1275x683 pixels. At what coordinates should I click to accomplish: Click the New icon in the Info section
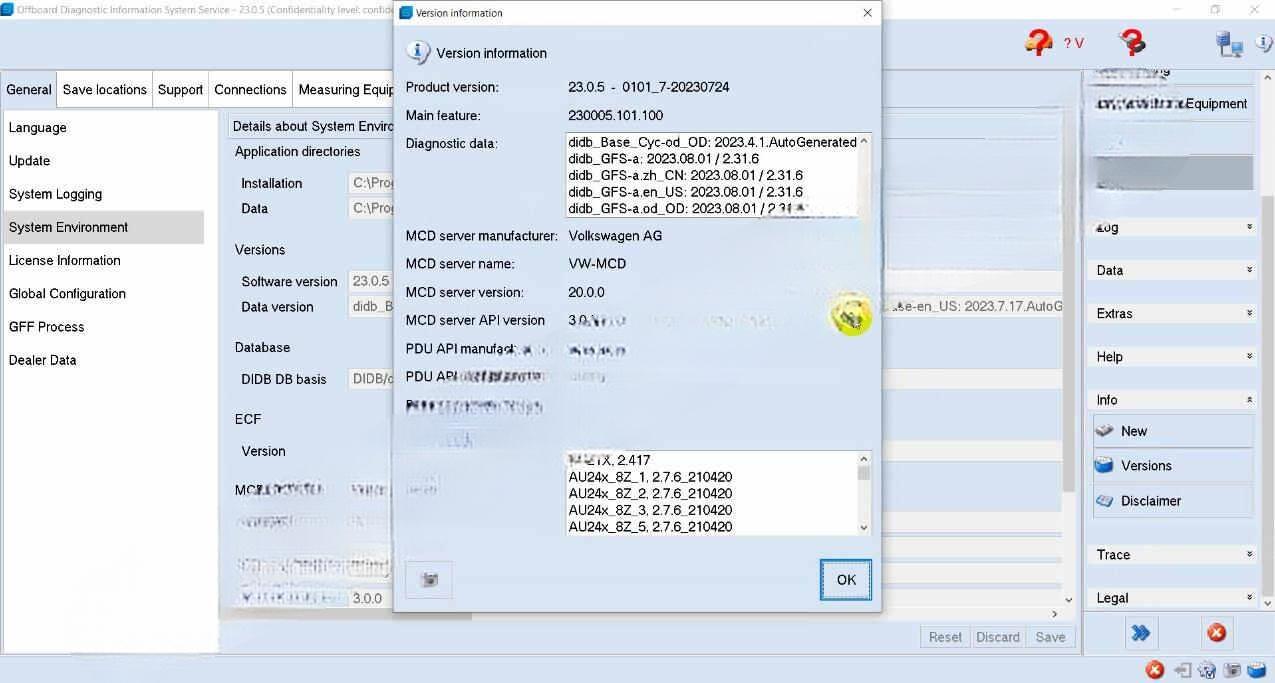coord(1105,431)
